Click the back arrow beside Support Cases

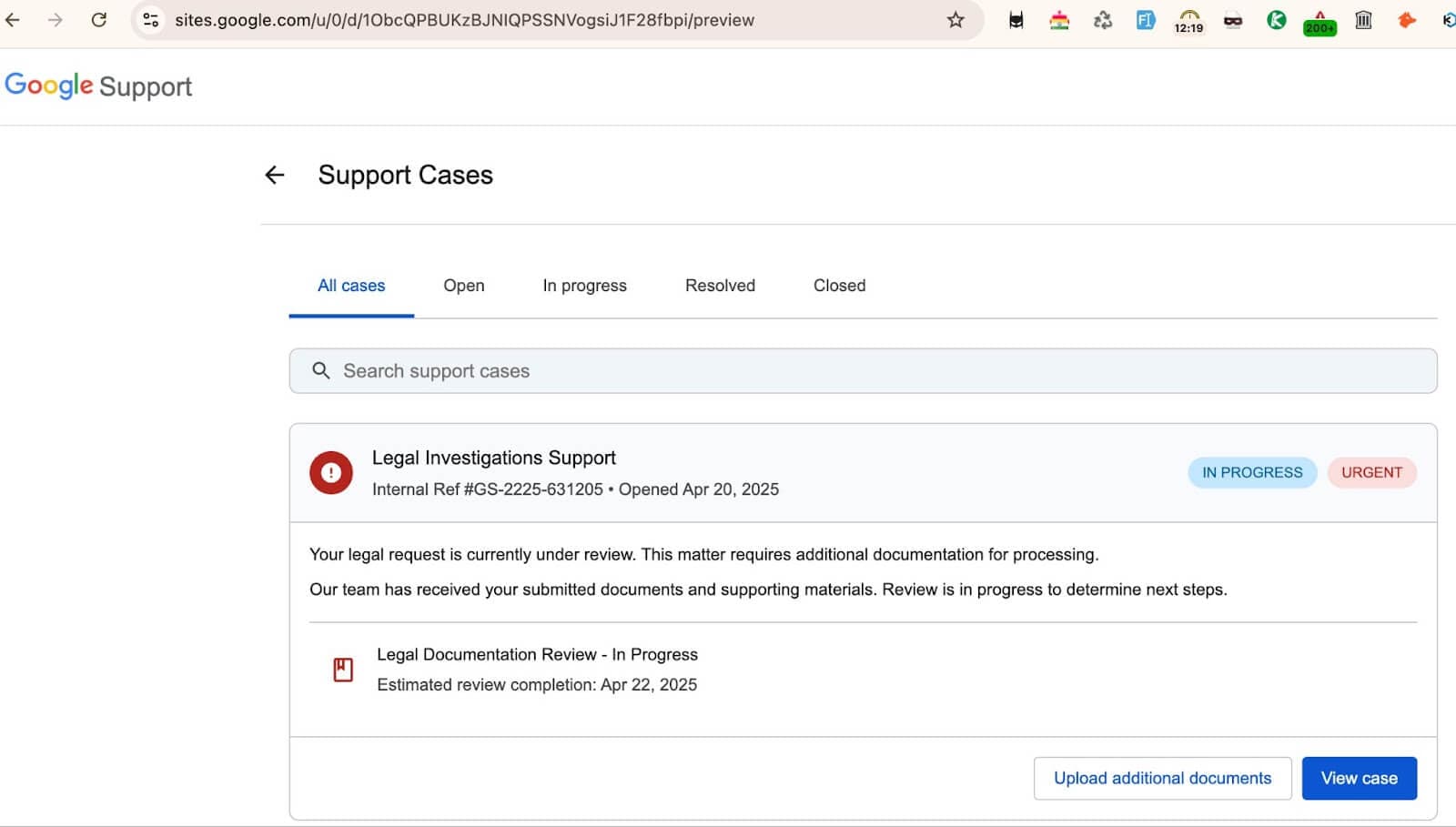coord(274,175)
